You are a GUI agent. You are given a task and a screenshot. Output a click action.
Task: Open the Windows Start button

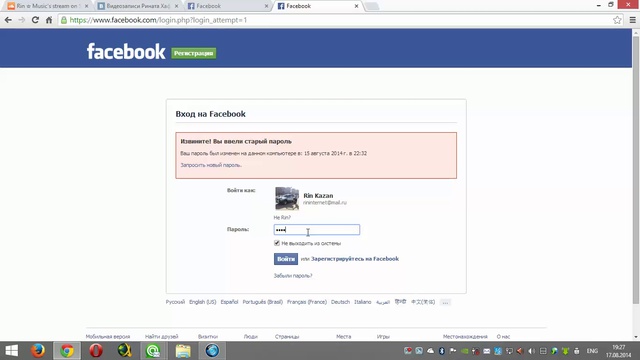(11, 351)
